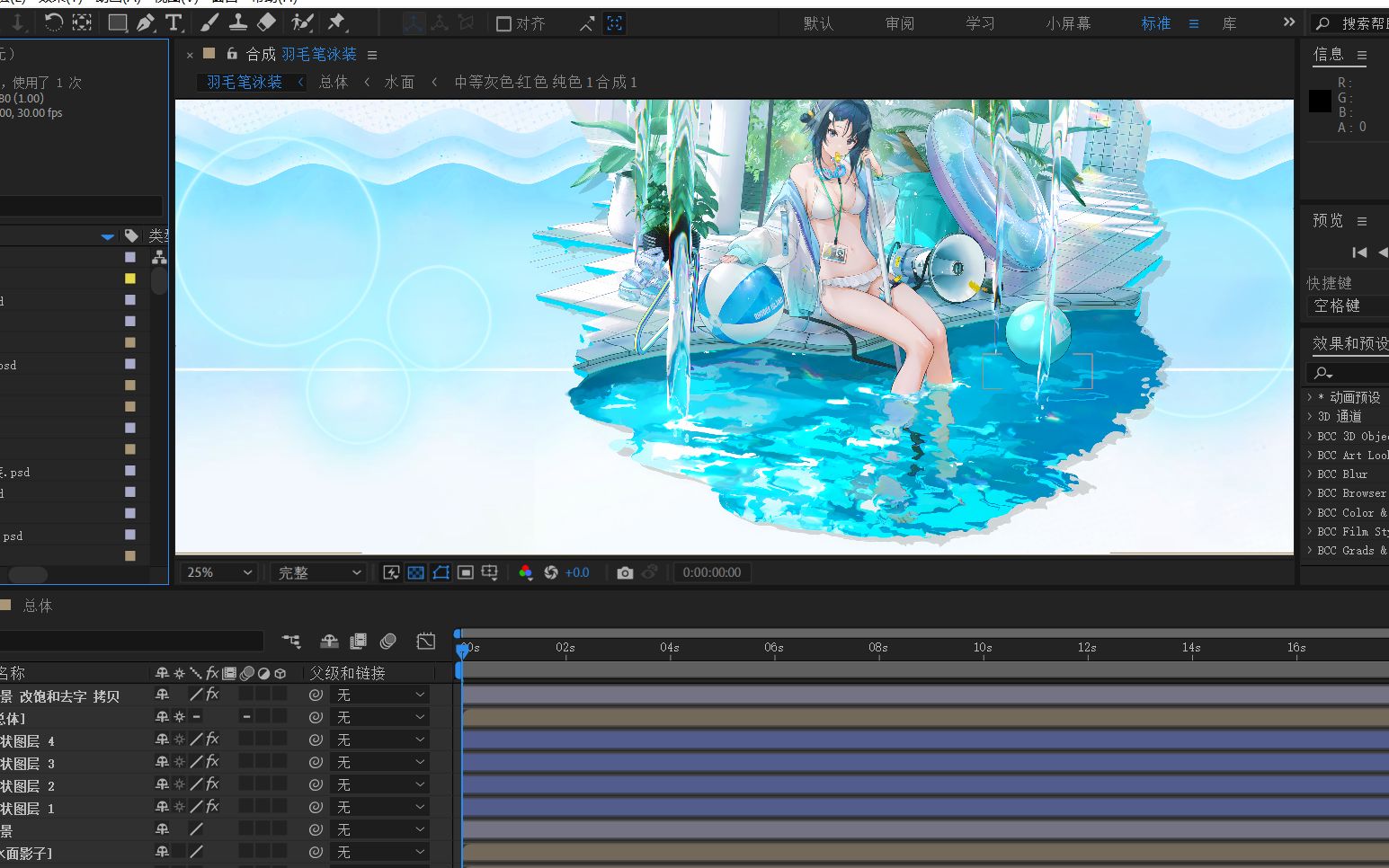The image size is (1389, 868).
Task: Open the Graph Editor
Action: click(426, 641)
